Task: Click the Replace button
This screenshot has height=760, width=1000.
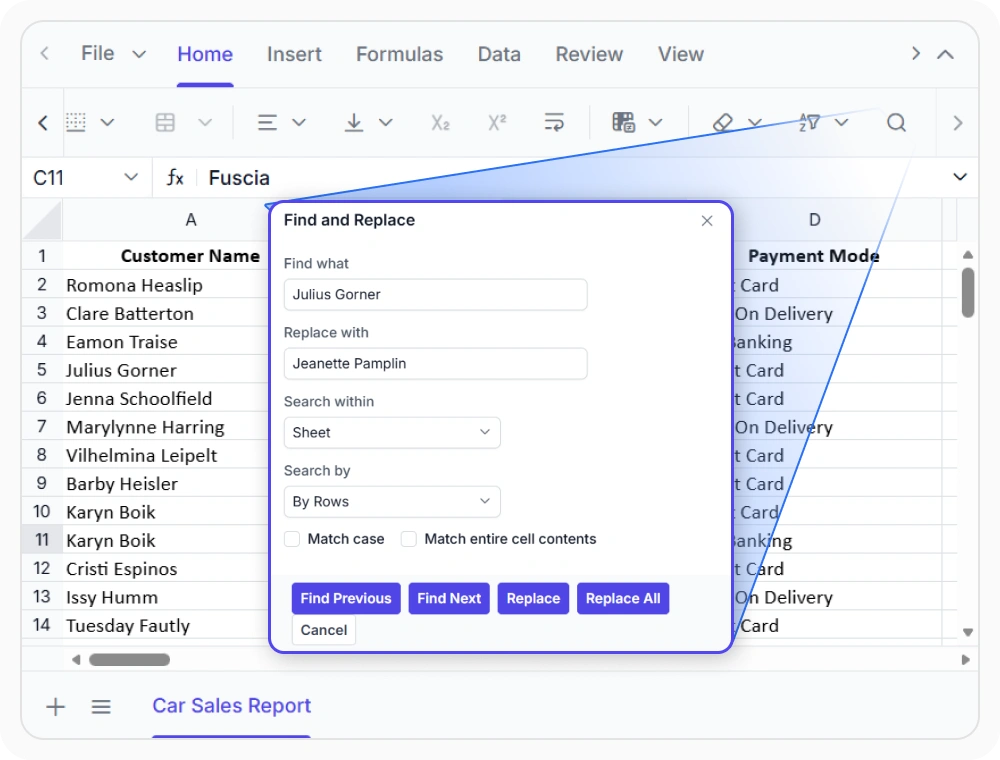Action: [533, 599]
